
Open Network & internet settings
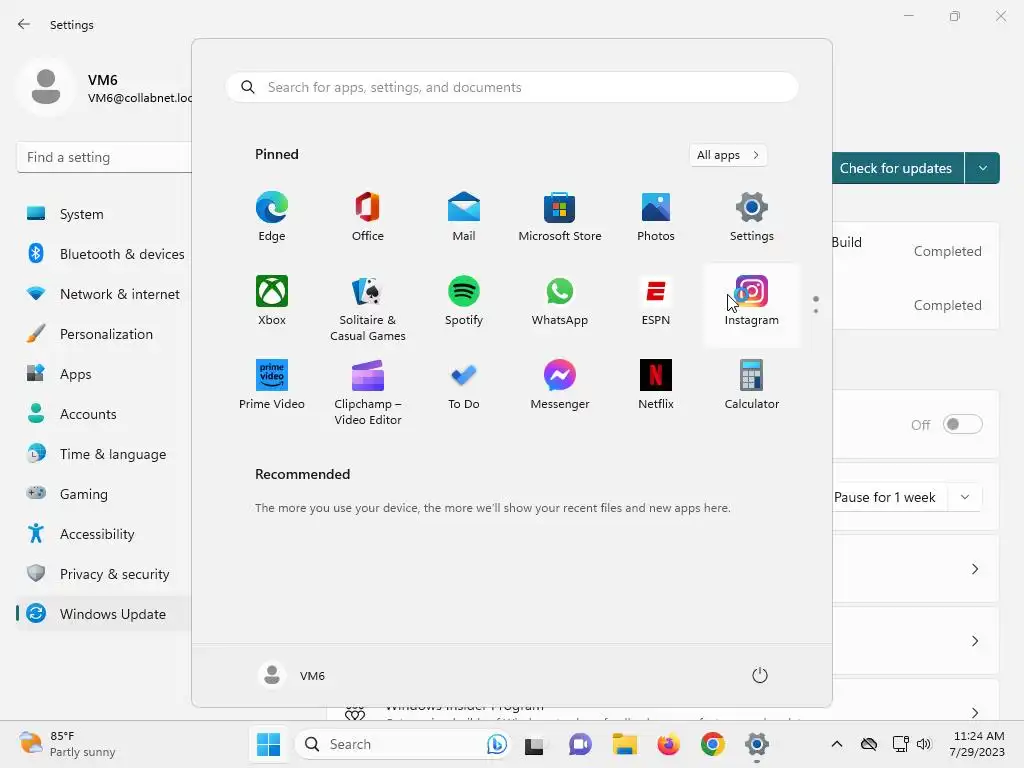pyautogui.click(x=104, y=294)
